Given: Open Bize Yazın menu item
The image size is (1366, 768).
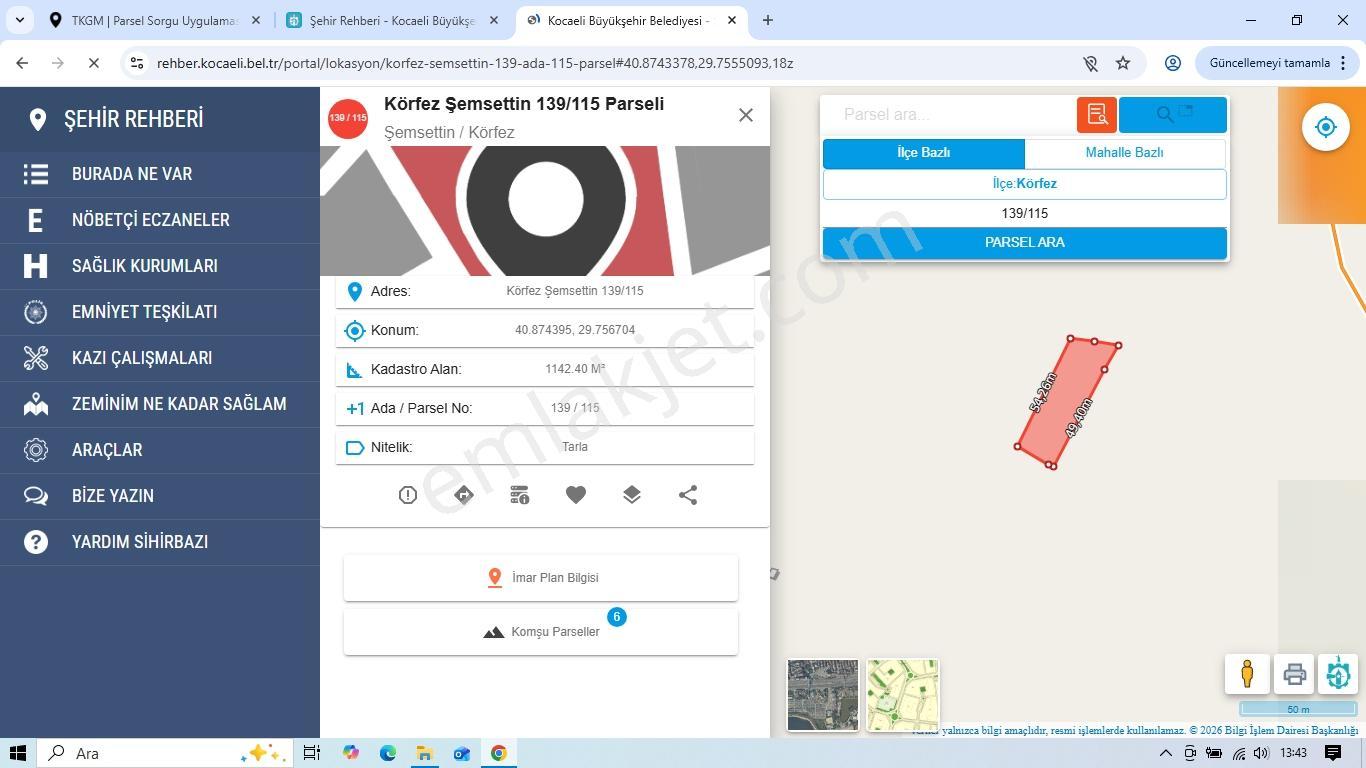Looking at the screenshot, I should click(160, 496).
